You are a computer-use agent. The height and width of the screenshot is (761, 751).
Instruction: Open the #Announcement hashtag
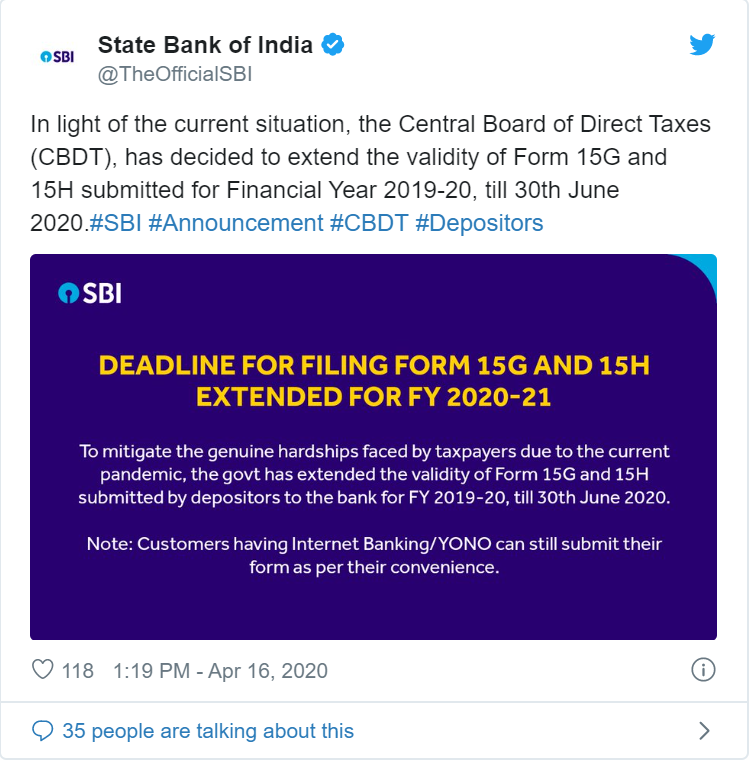pos(235,223)
